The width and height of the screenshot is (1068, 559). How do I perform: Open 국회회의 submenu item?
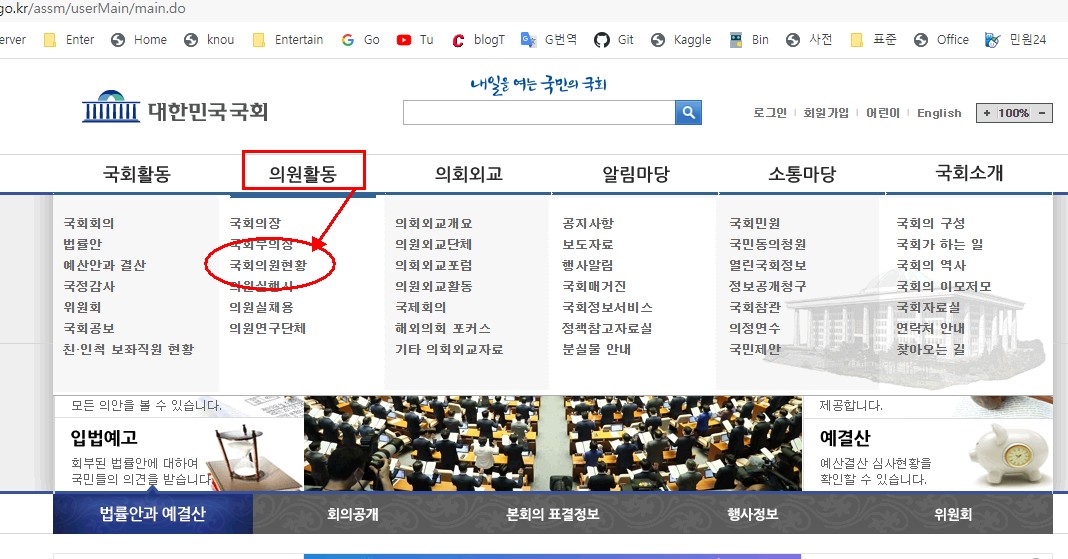click(89, 223)
